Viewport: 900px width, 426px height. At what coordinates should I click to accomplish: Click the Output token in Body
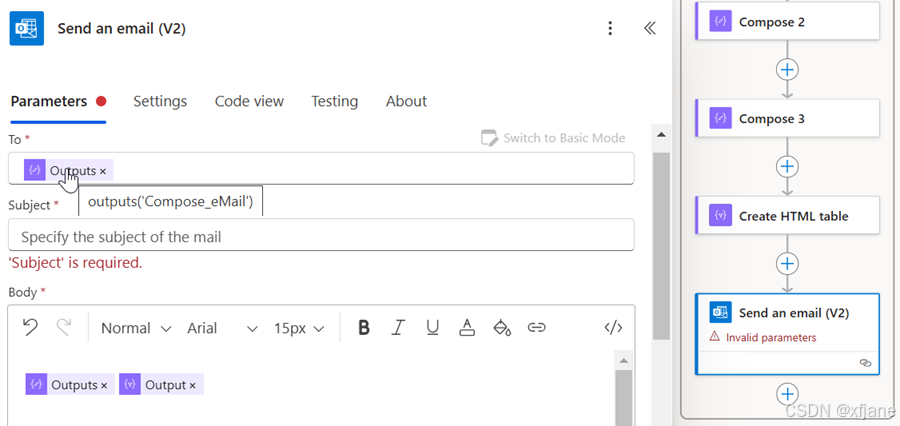coord(161,385)
